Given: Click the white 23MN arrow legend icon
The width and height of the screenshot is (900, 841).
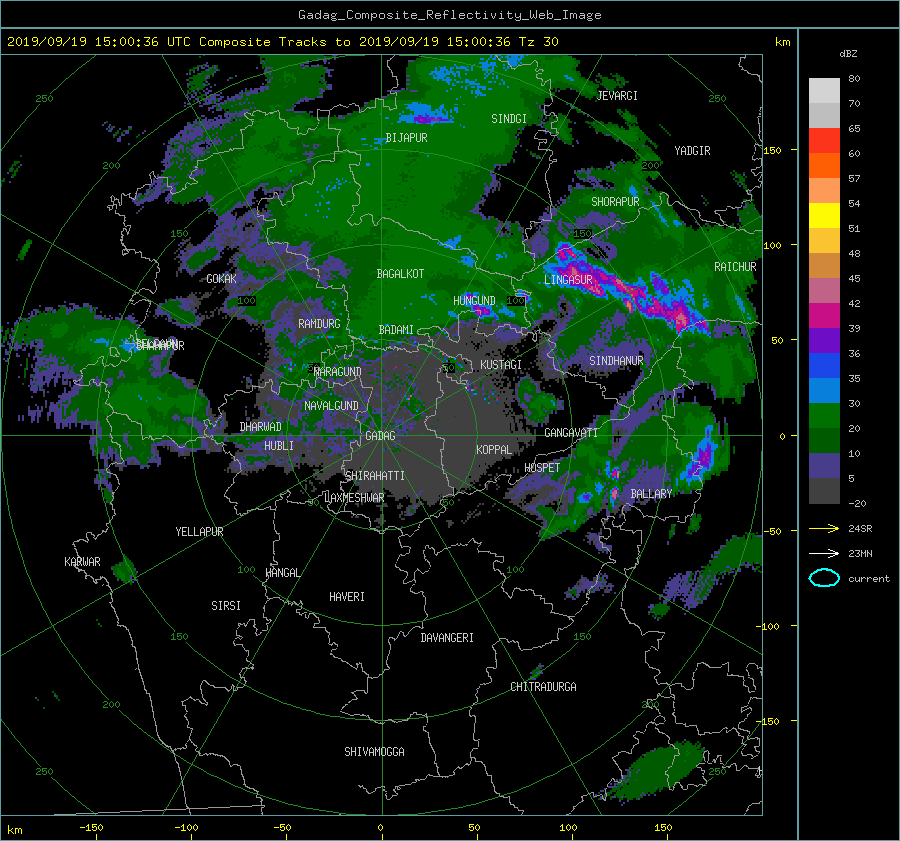Looking at the screenshot, I should [824, 553].
